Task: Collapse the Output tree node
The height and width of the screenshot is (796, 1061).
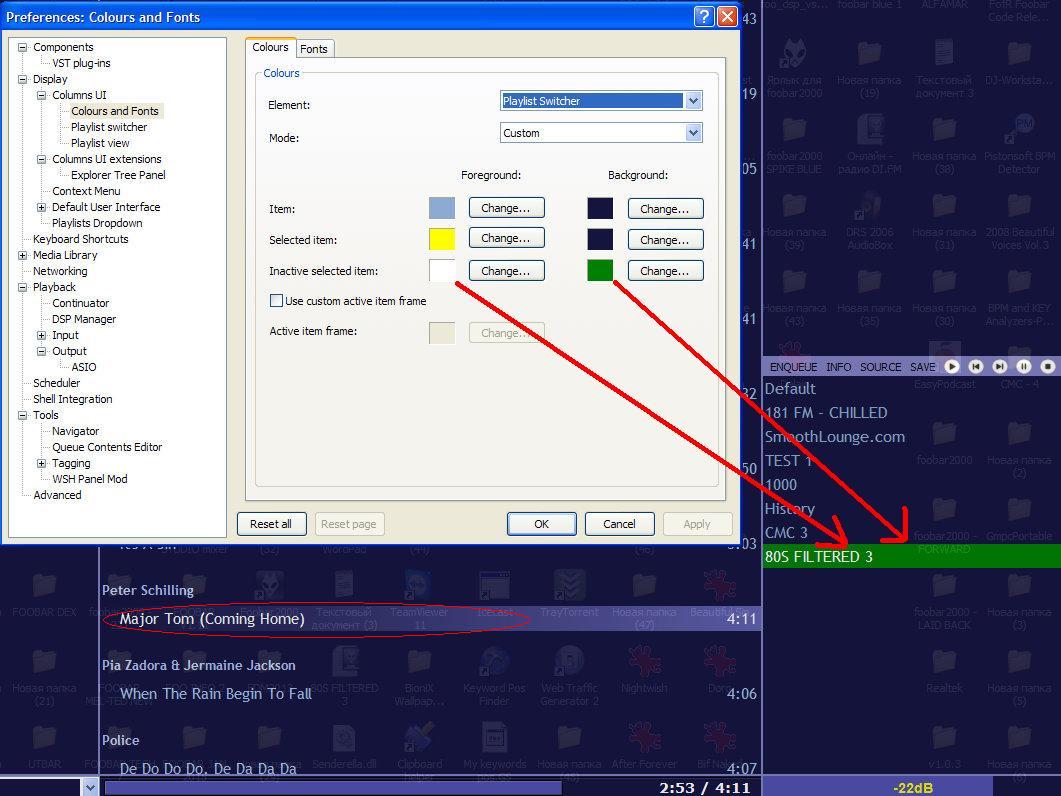Action: [x=42, y=351]
